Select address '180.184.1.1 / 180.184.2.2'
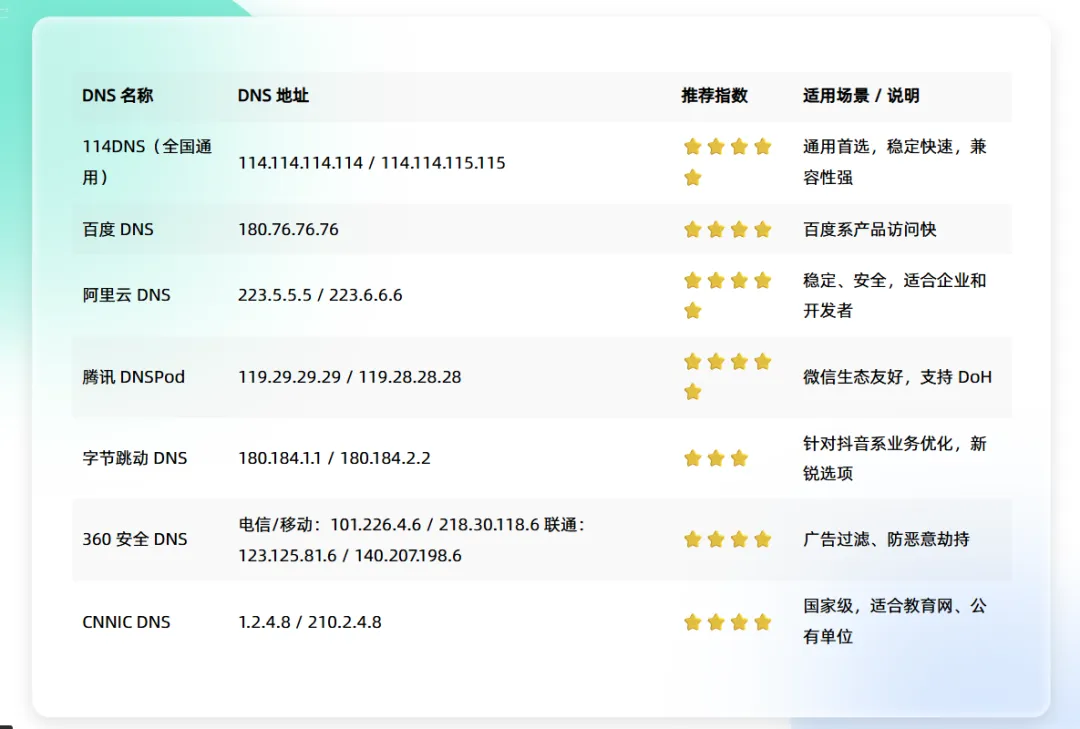1080x729 pixels. tap(335, 458)
